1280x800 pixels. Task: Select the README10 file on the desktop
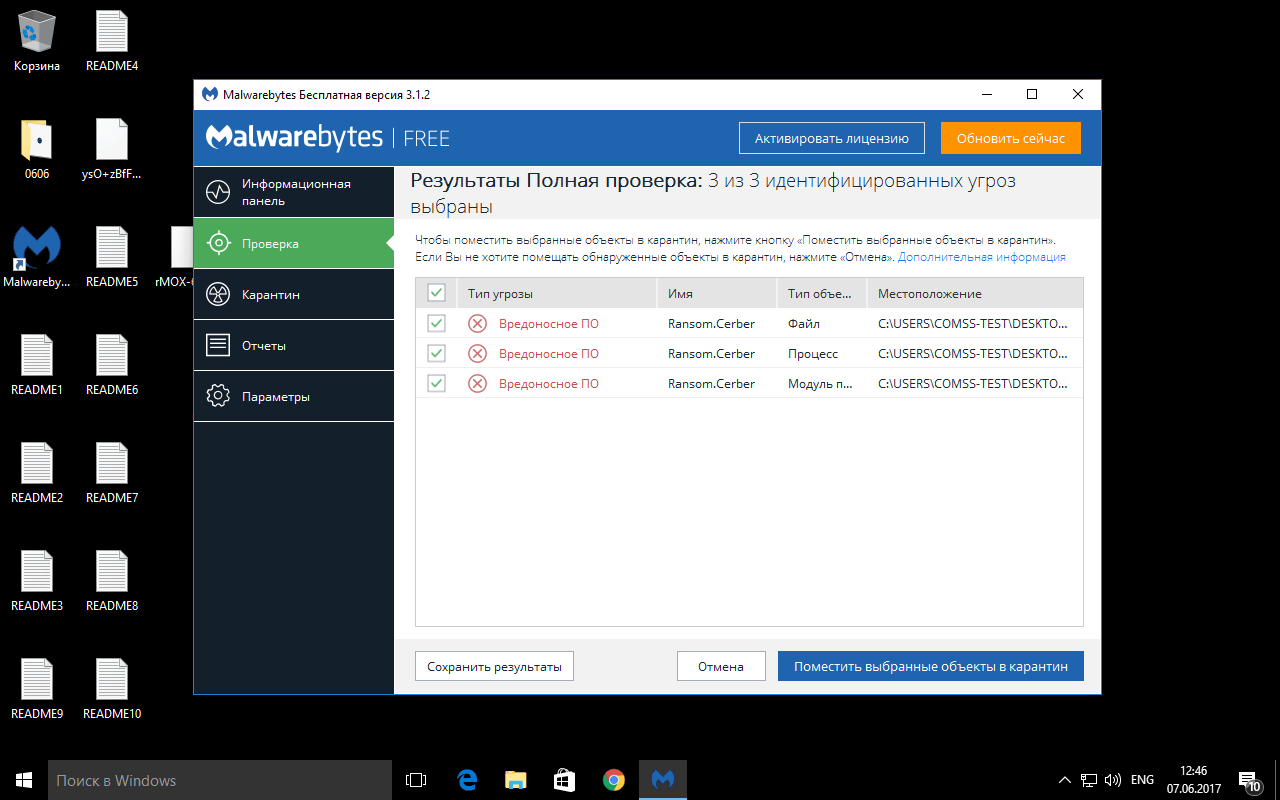tap(112, 689)
